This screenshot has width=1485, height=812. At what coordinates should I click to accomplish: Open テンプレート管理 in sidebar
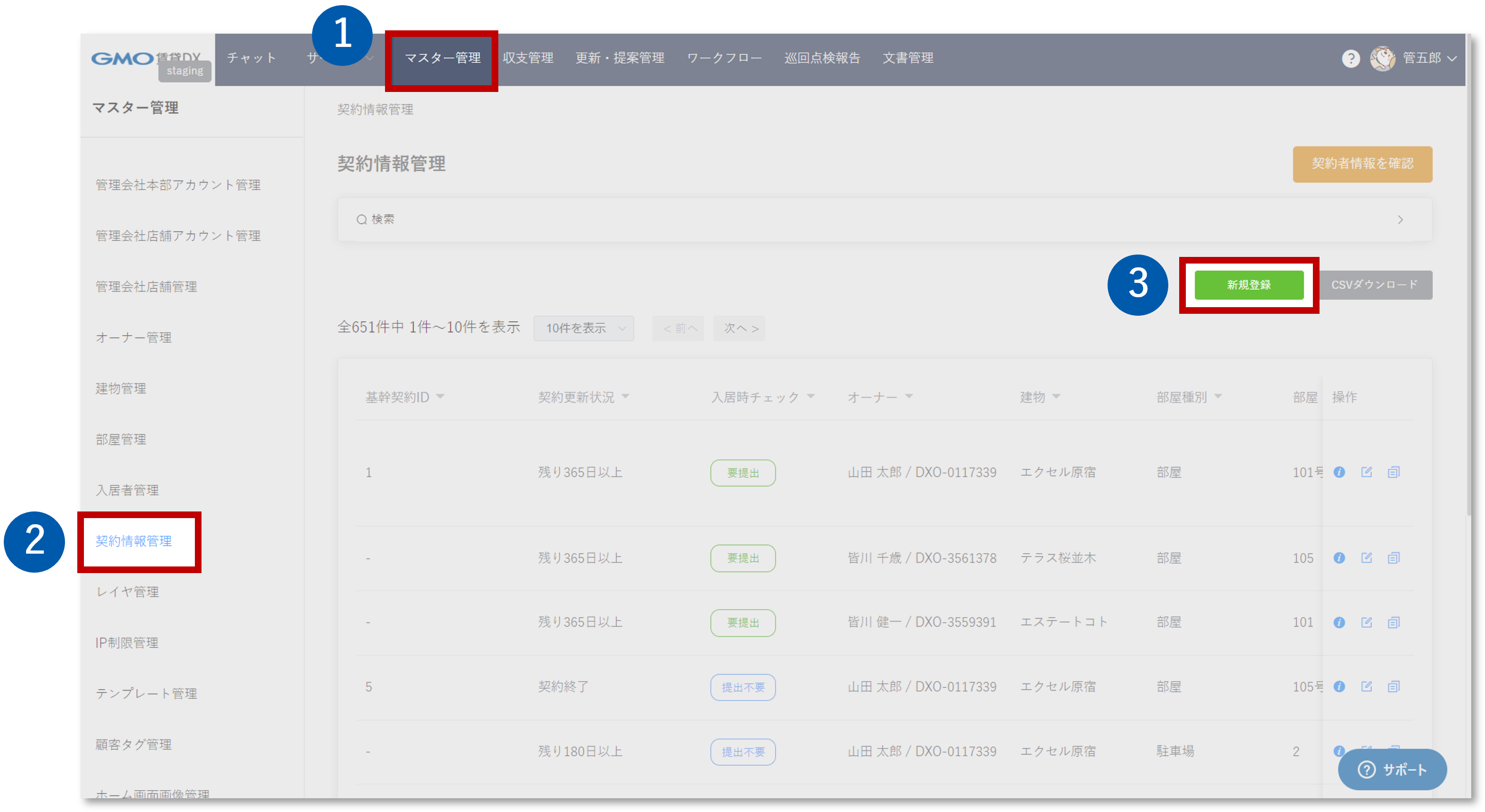click(146, 693)
